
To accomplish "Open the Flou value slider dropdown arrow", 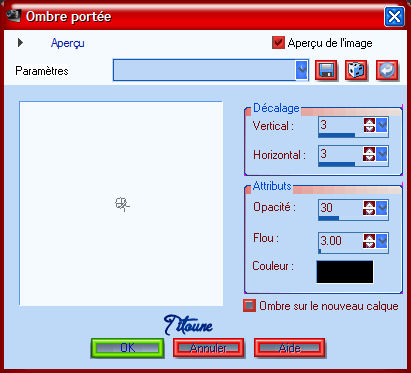I will click(382, 241).
